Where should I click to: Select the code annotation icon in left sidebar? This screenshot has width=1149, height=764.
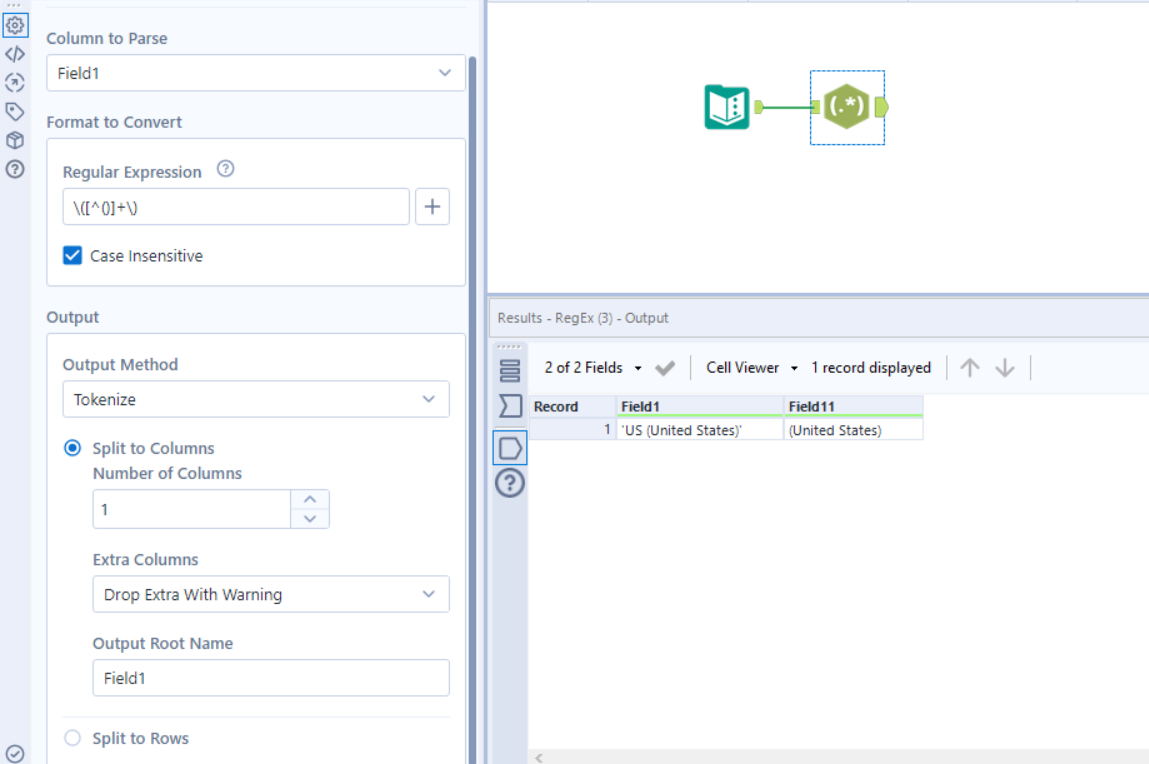pos(14,54)
